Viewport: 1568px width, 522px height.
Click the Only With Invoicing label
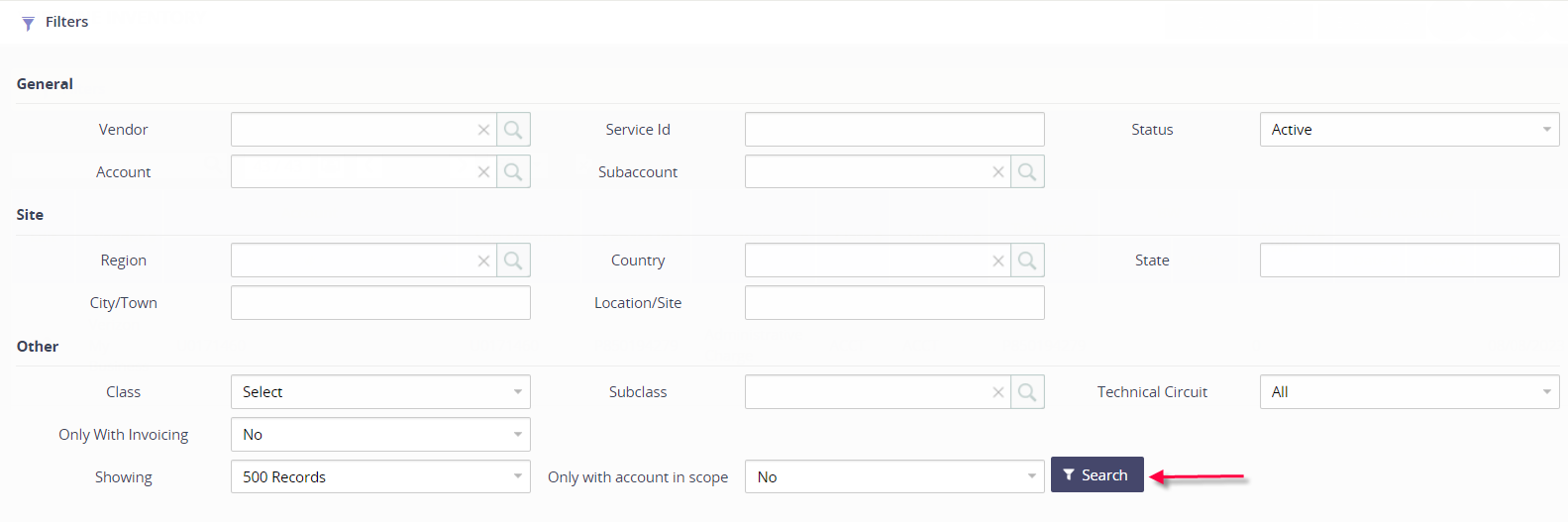point(124,435)
